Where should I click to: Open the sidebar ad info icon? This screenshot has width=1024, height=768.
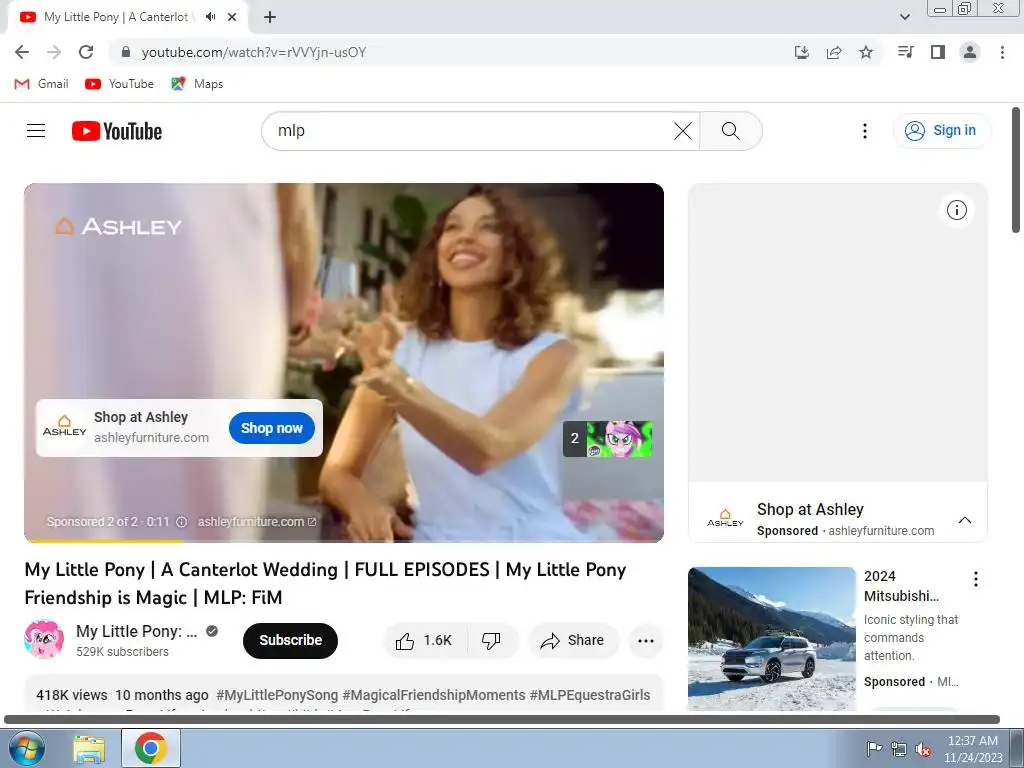click(x=957, y=210)
